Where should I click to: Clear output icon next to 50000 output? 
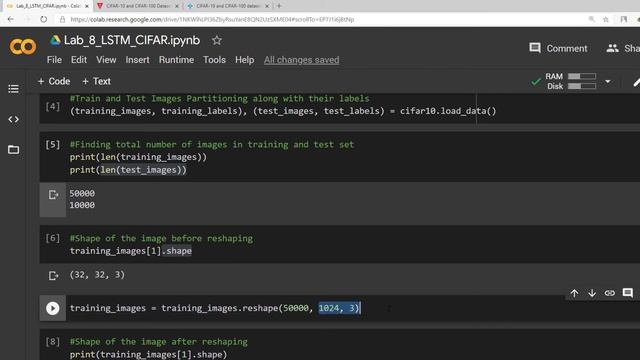(53, 195)
